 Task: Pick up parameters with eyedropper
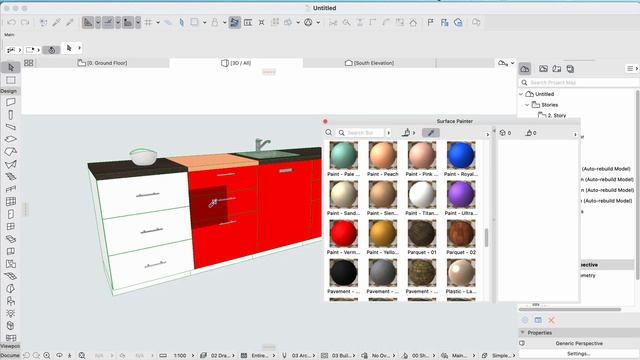[56, 22]
